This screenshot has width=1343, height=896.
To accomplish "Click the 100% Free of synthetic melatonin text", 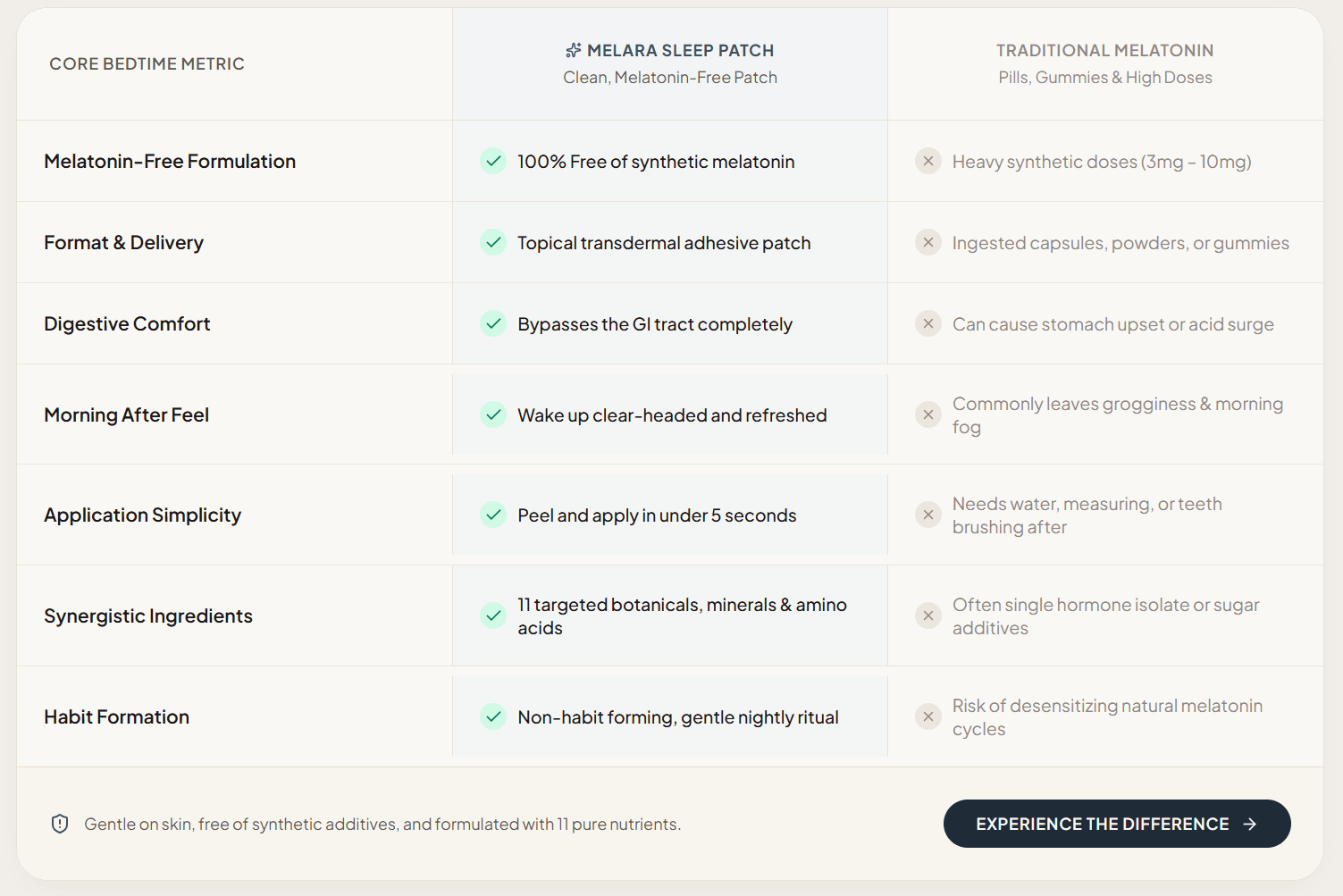I will point(656,162).
